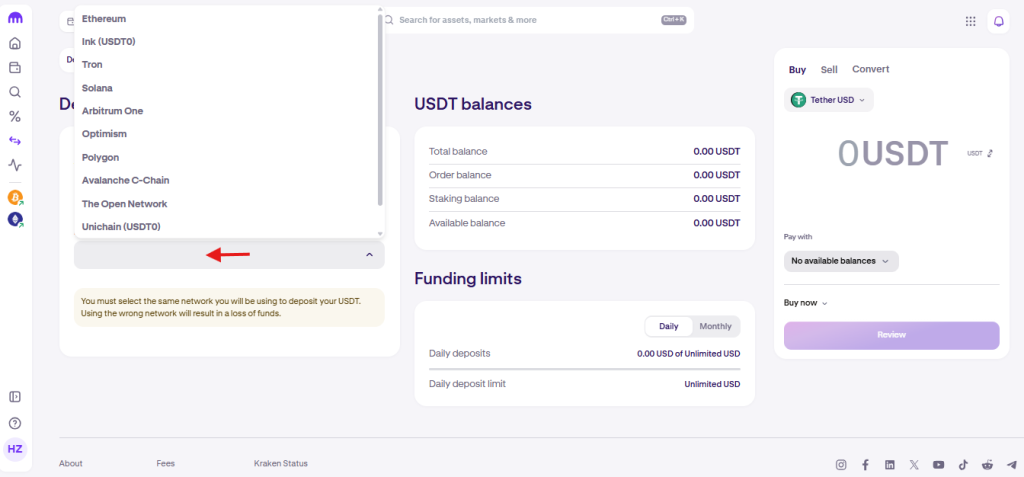The width and height of the screenshot is (1024, 477).
Task: Show Daily funding limits
Action: click(x=669, y=326)
